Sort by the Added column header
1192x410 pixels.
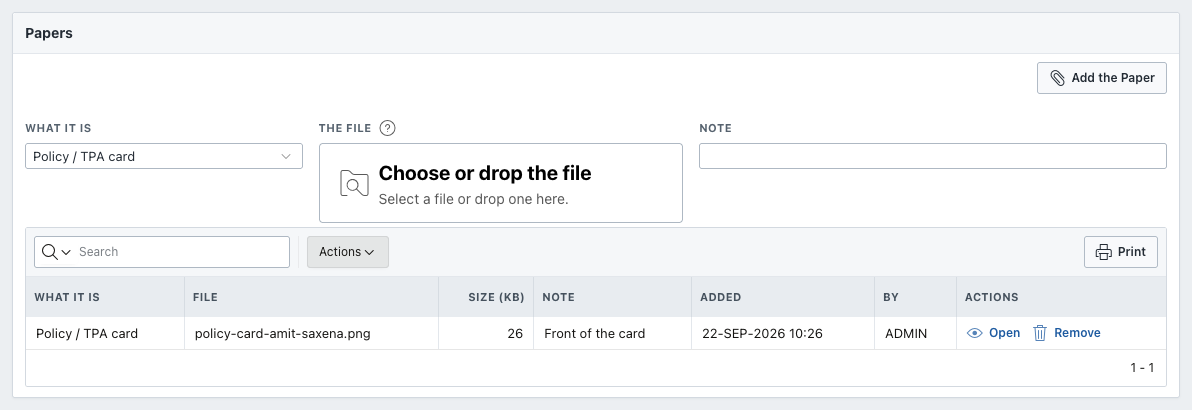tap(721, 297)
